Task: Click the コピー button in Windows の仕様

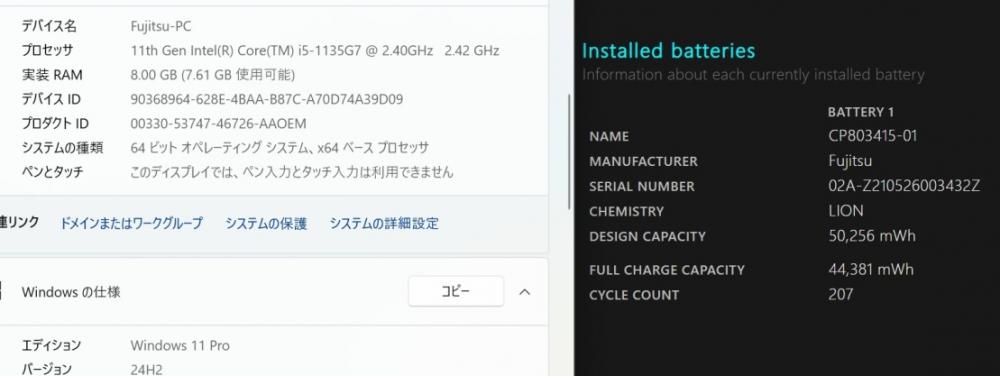Action: (x=455, y=291)
